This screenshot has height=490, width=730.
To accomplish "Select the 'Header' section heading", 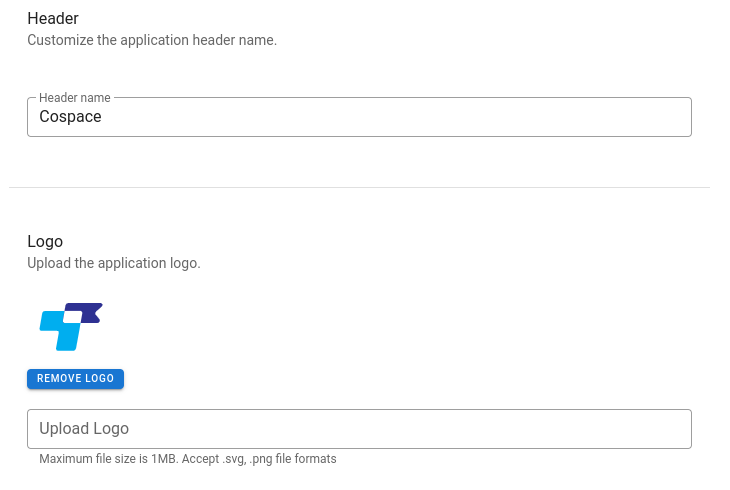I will coord(53,19).
